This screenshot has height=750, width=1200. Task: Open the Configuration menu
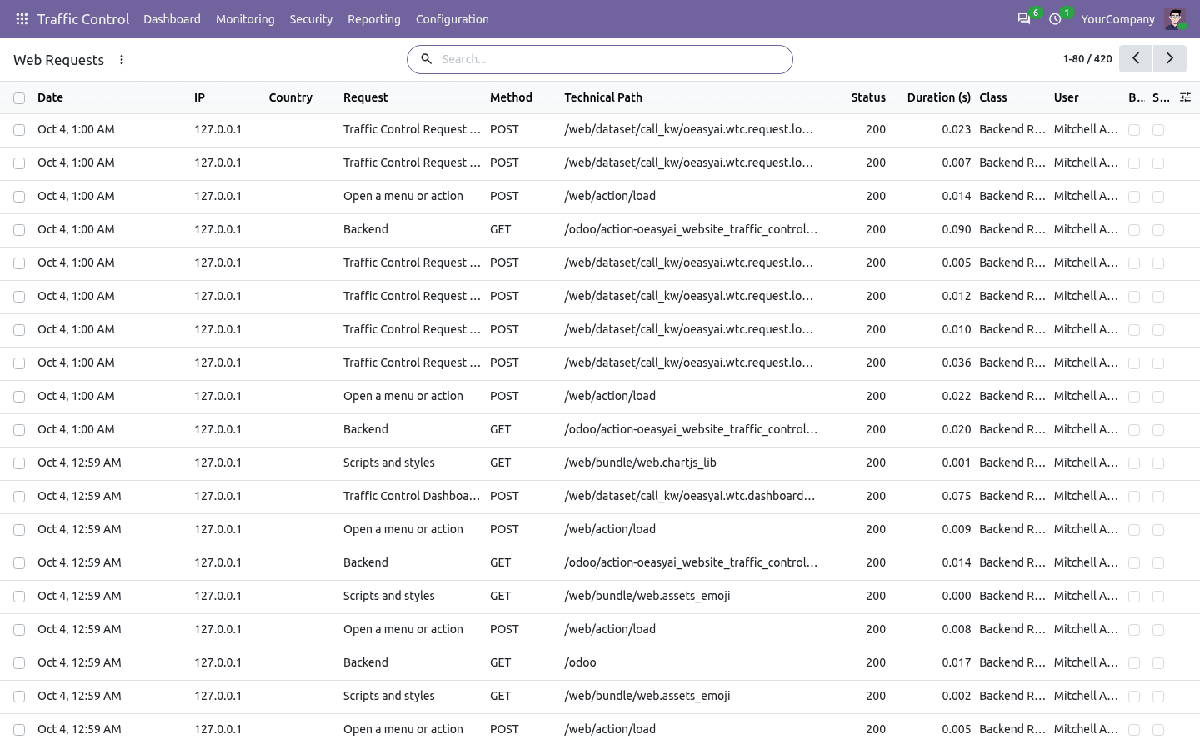pyautogui.click(x=452, y=19)
